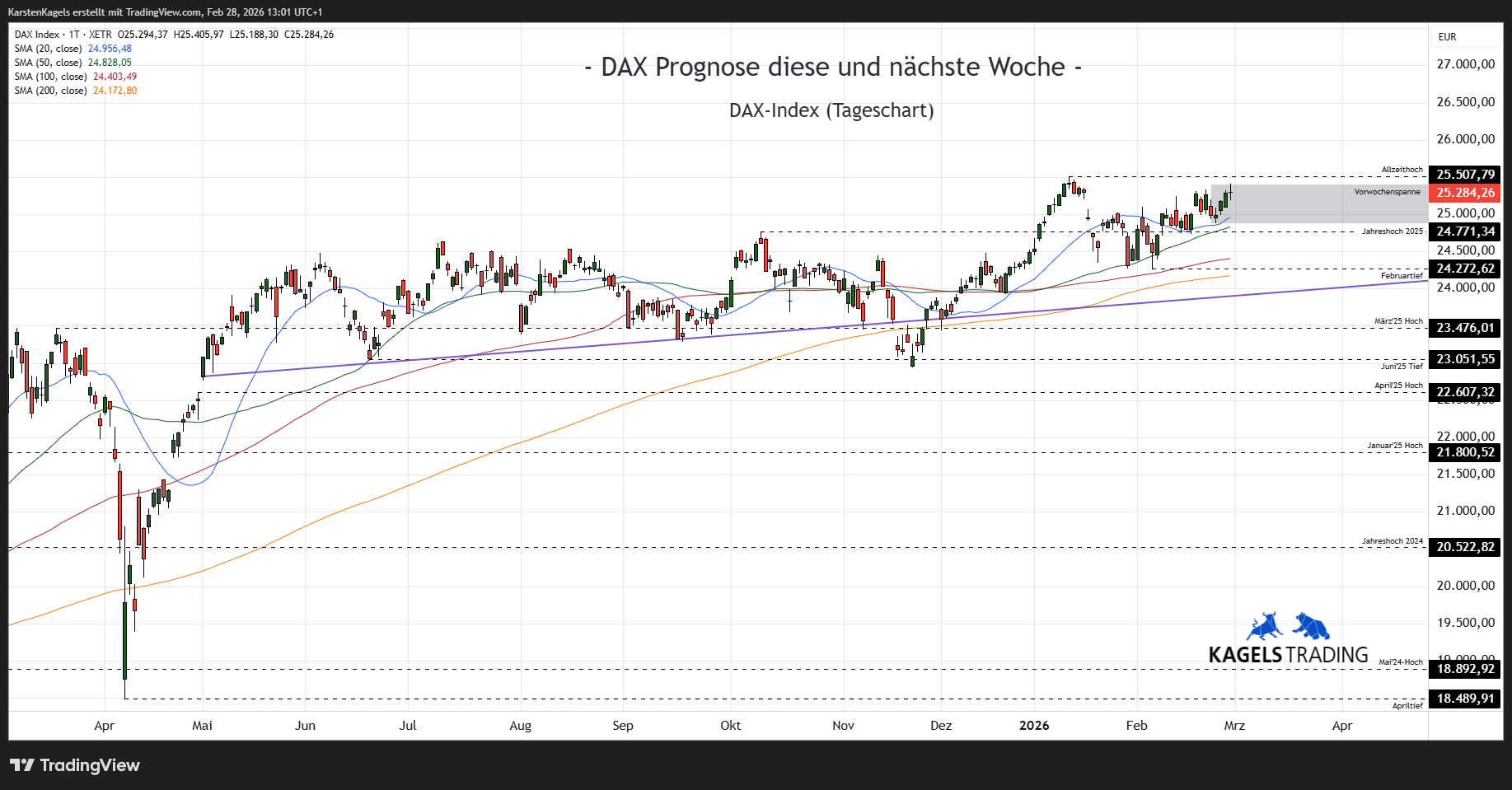The width and height of the screenshot is (1512, 790).
Task: Click the 'Jahreshoch 2024' level annotation
Action: coord(1392,541)
